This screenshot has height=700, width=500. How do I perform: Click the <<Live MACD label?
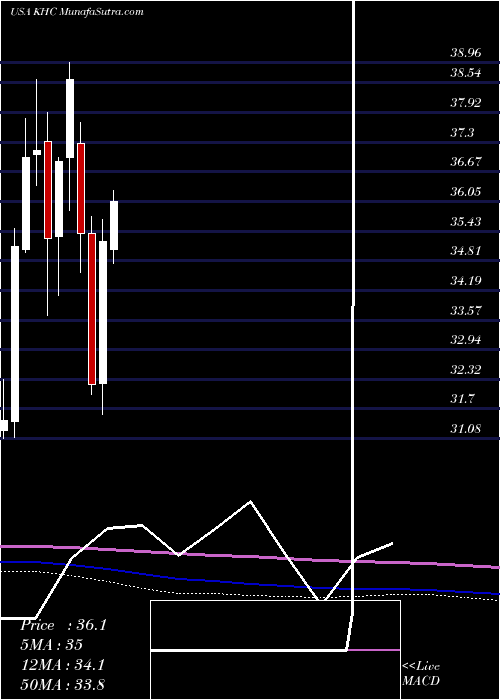pyautogui.click(x=421, y=674)
